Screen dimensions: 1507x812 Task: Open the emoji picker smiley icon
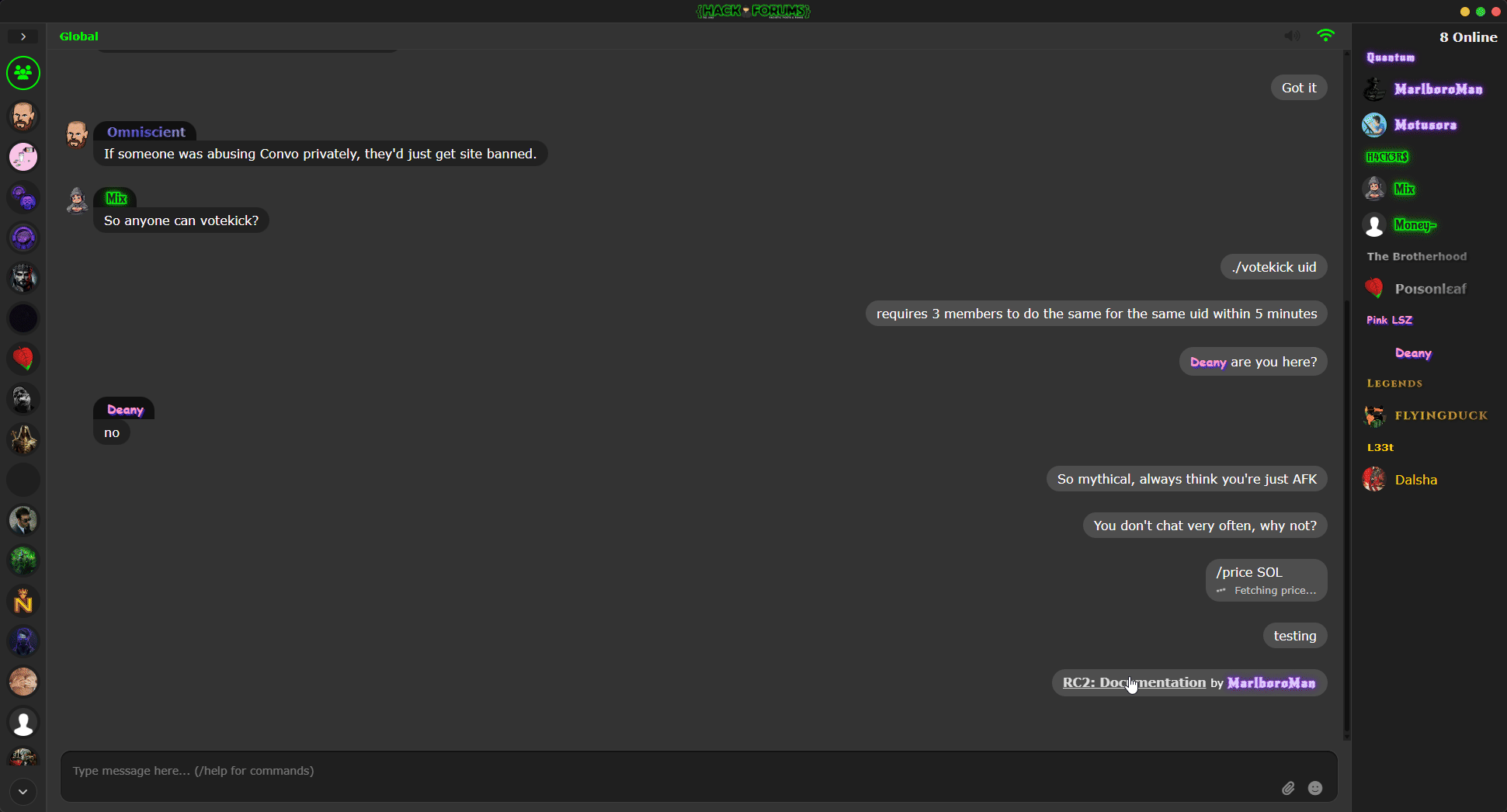1315,788
